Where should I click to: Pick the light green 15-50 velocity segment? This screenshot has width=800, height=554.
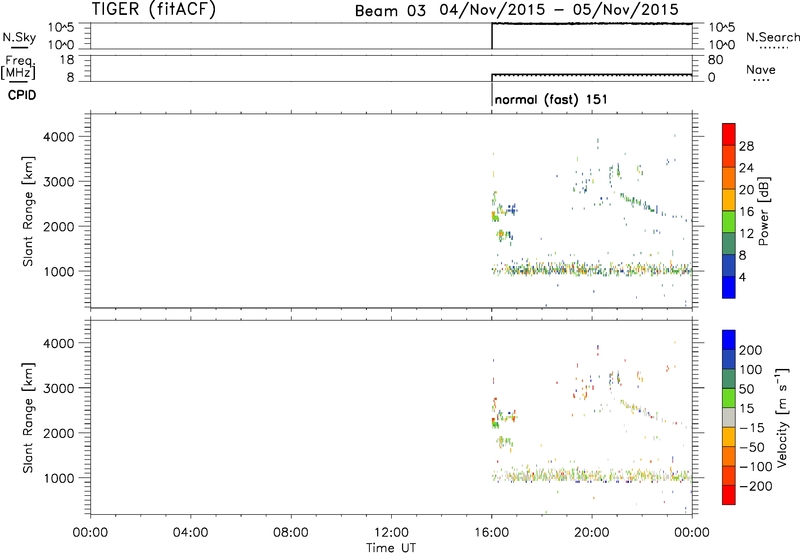(x=729, y=398)
